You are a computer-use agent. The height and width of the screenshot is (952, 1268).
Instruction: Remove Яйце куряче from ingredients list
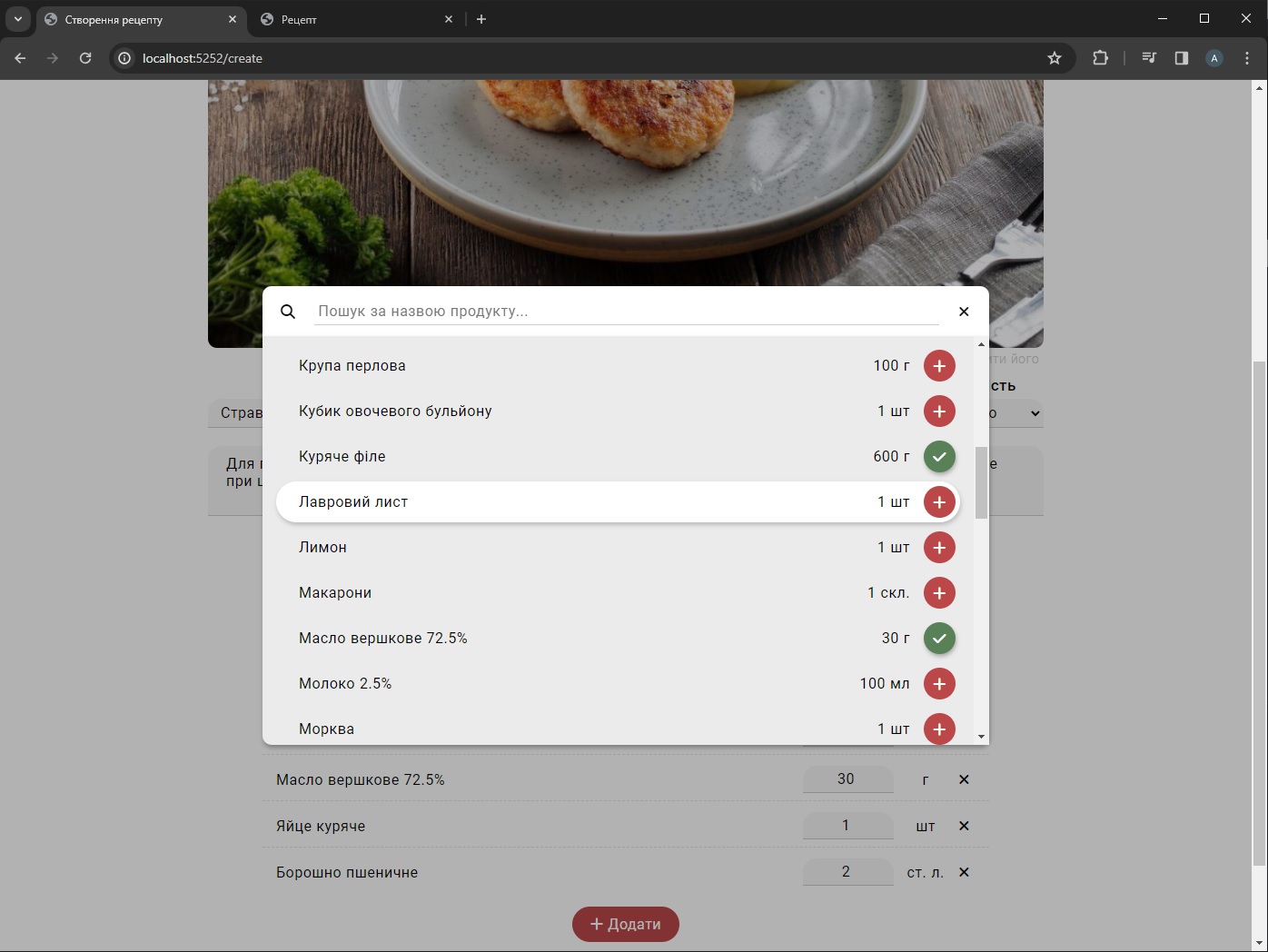[964, 826]
